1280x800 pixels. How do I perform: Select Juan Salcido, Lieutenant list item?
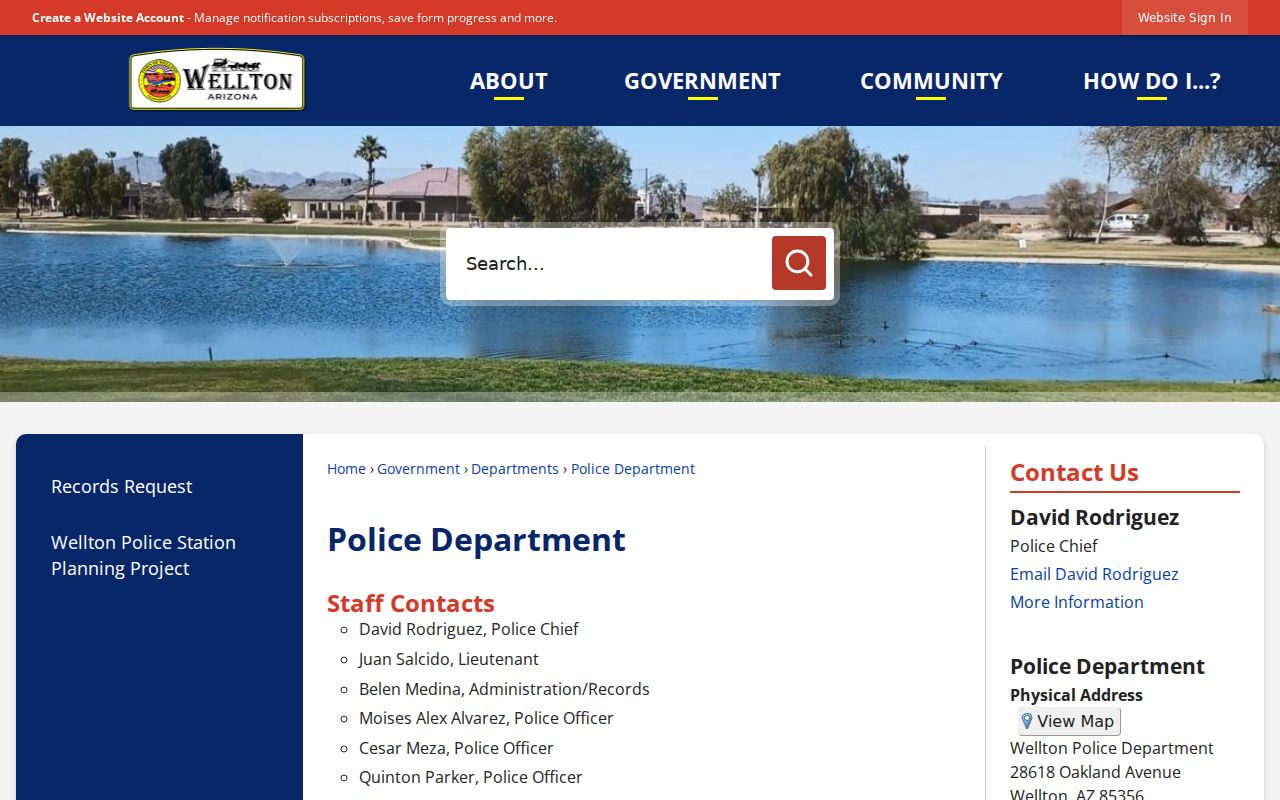point(449,659)
